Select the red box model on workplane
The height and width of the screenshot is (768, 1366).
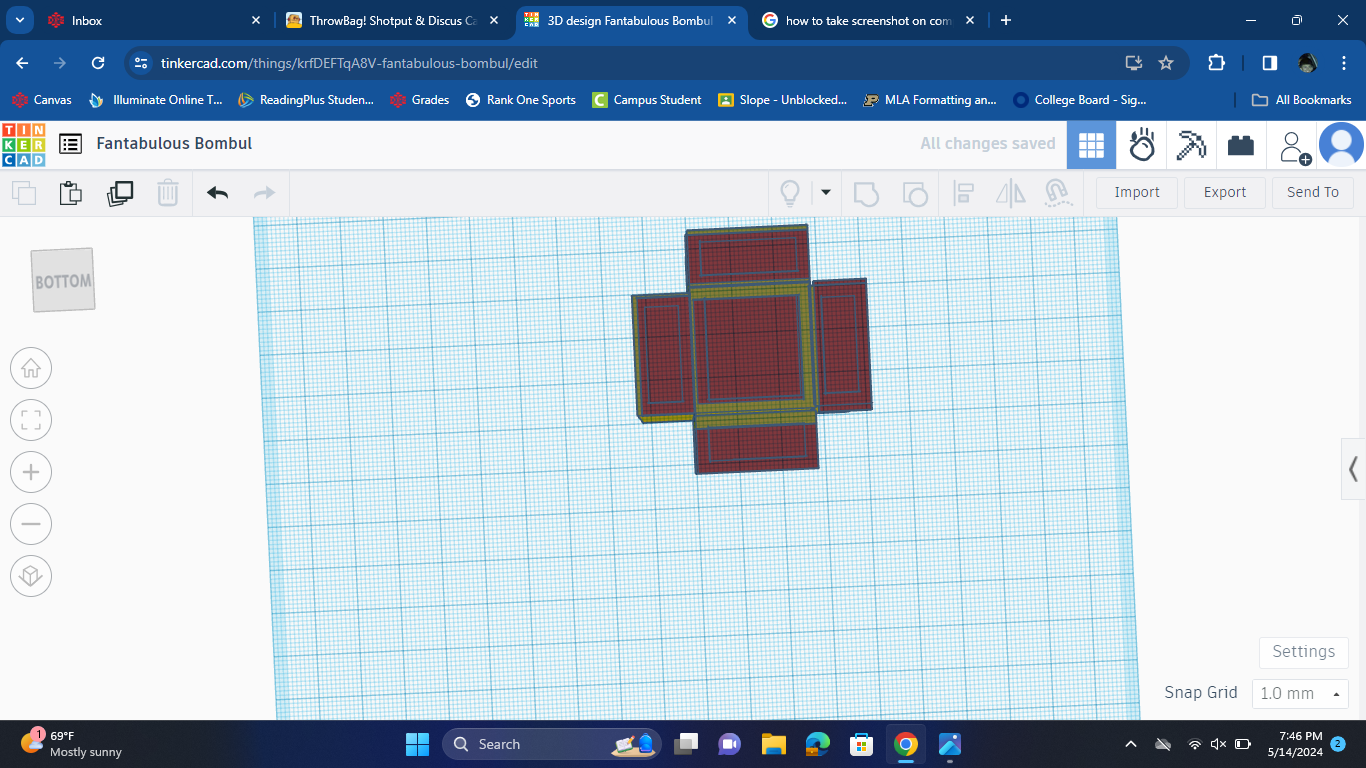coord(752,348)
